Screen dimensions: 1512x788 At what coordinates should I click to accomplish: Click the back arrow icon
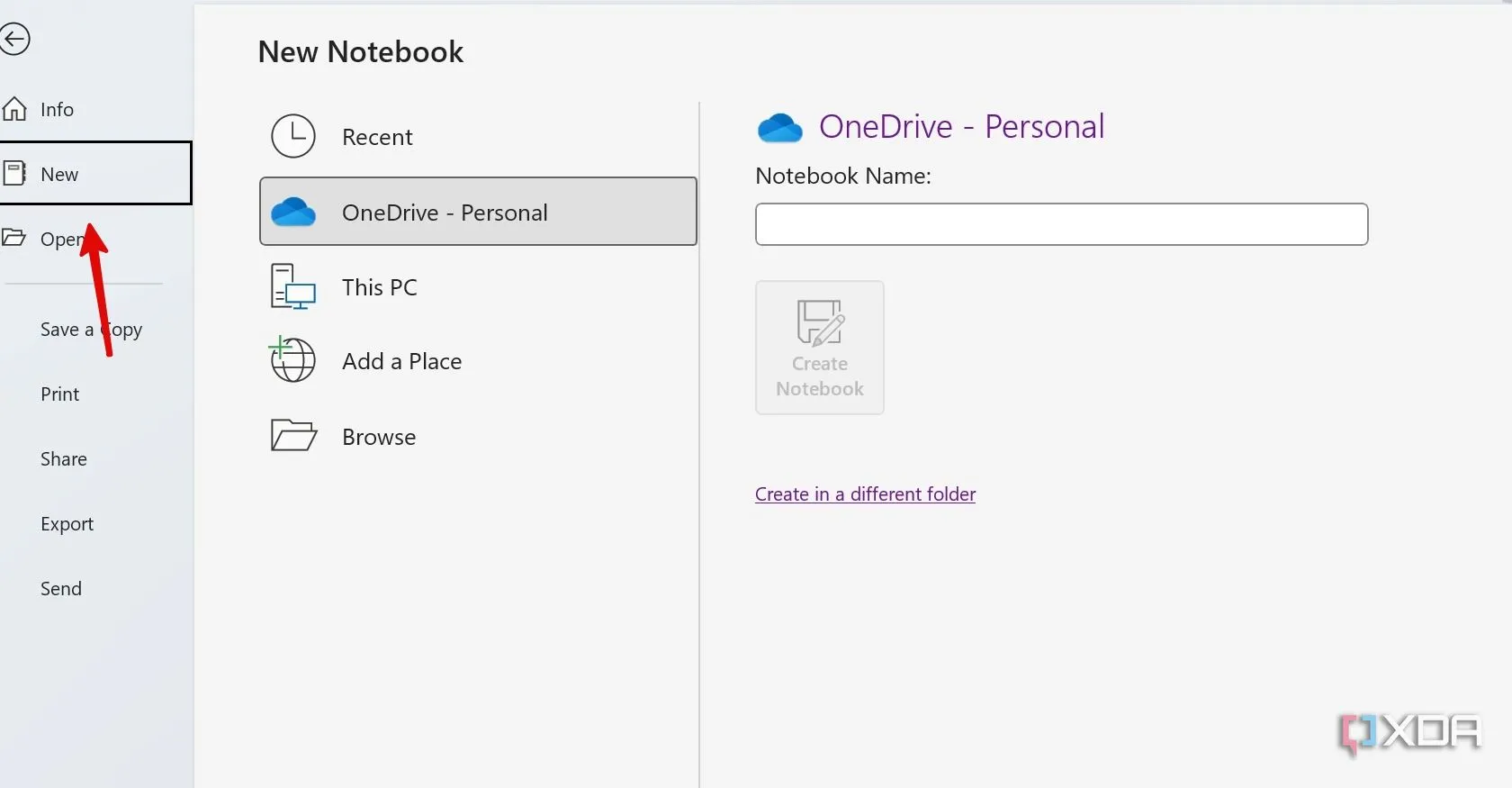tap(13, 39)
